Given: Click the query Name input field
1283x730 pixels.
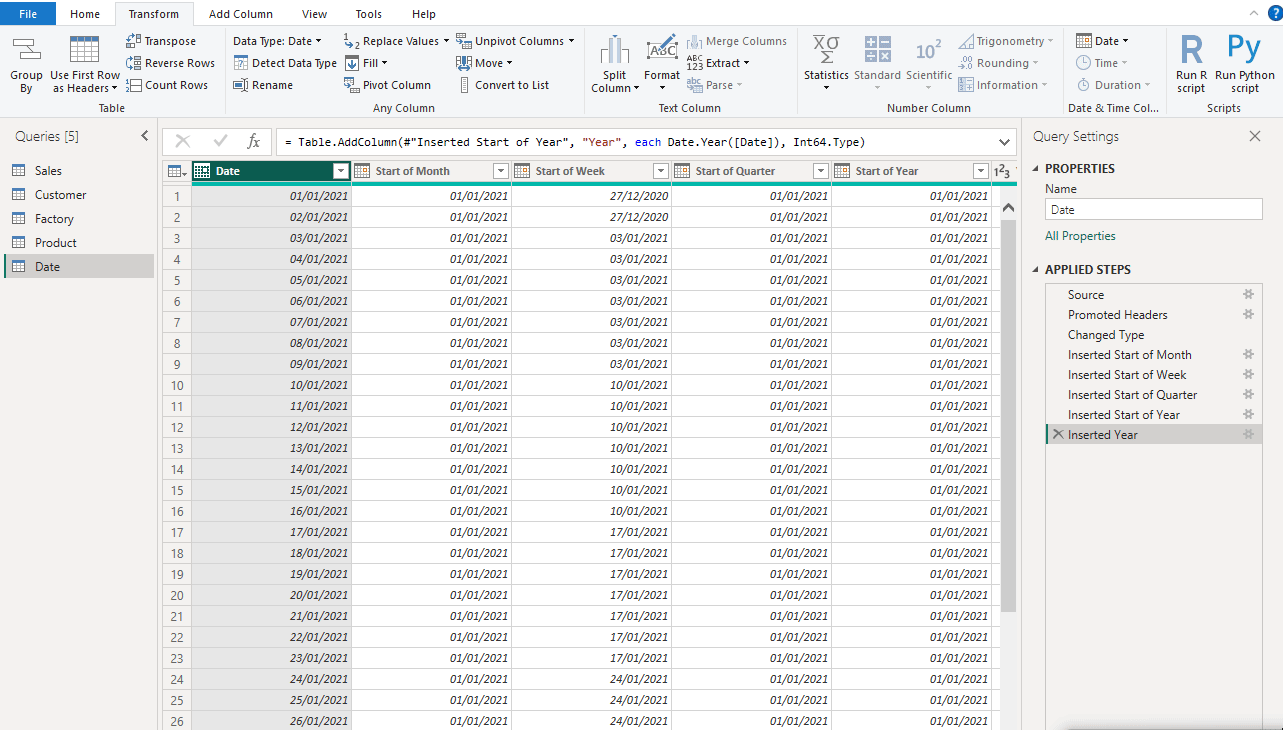Looking at the screenshot, I should pos(1153,209).
